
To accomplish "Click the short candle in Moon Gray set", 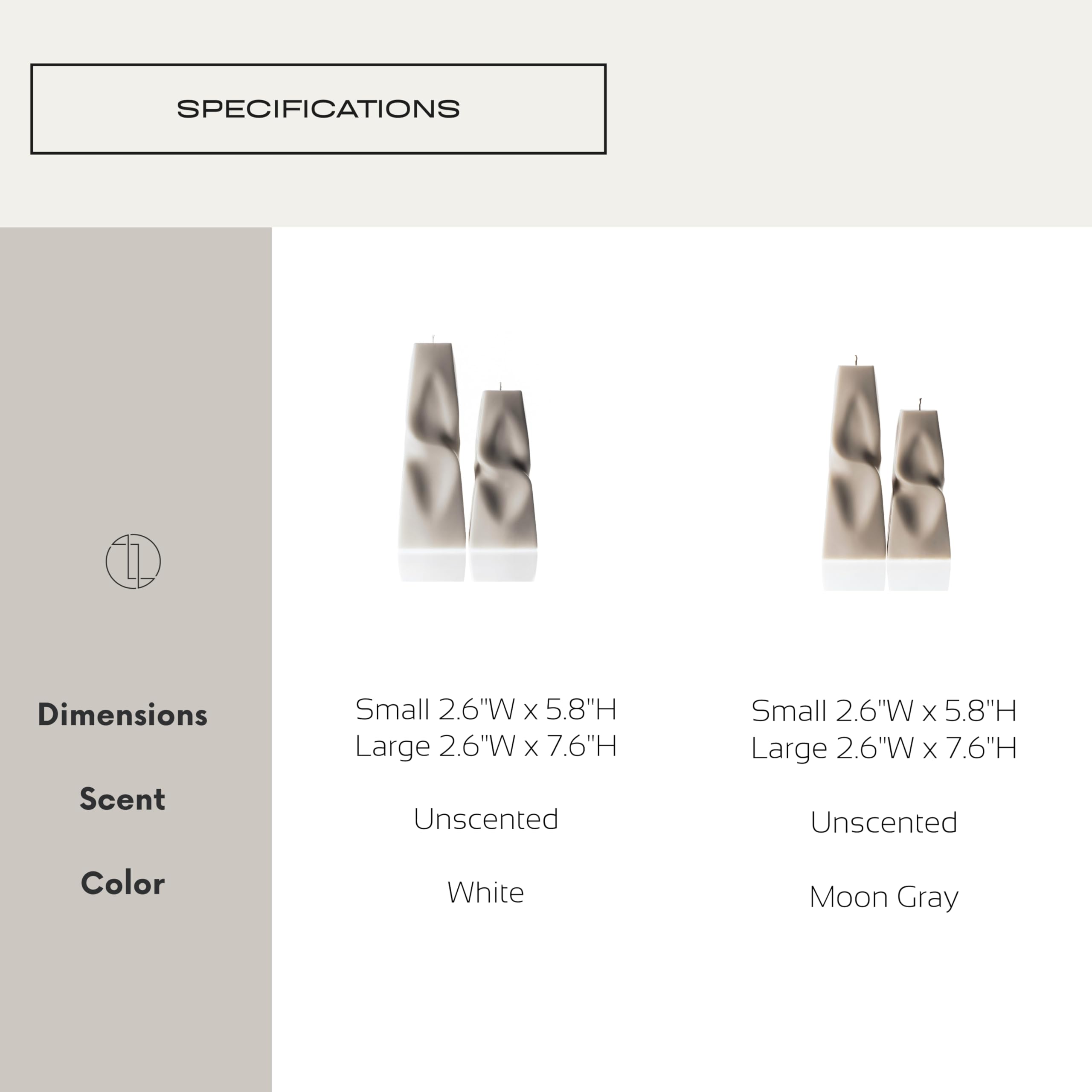I will pos(918,492).
